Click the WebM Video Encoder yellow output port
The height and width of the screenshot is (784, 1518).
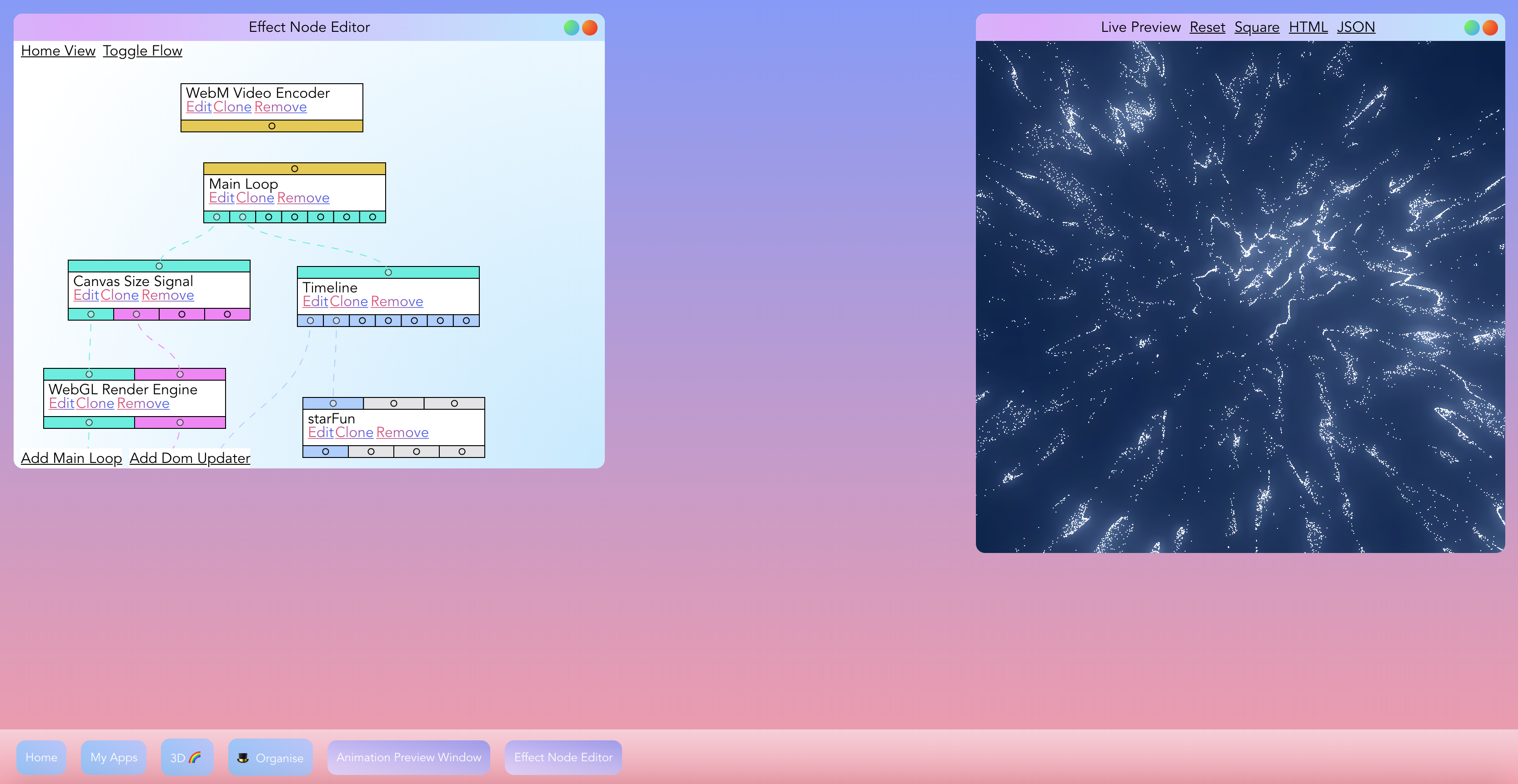pos(271,126)
